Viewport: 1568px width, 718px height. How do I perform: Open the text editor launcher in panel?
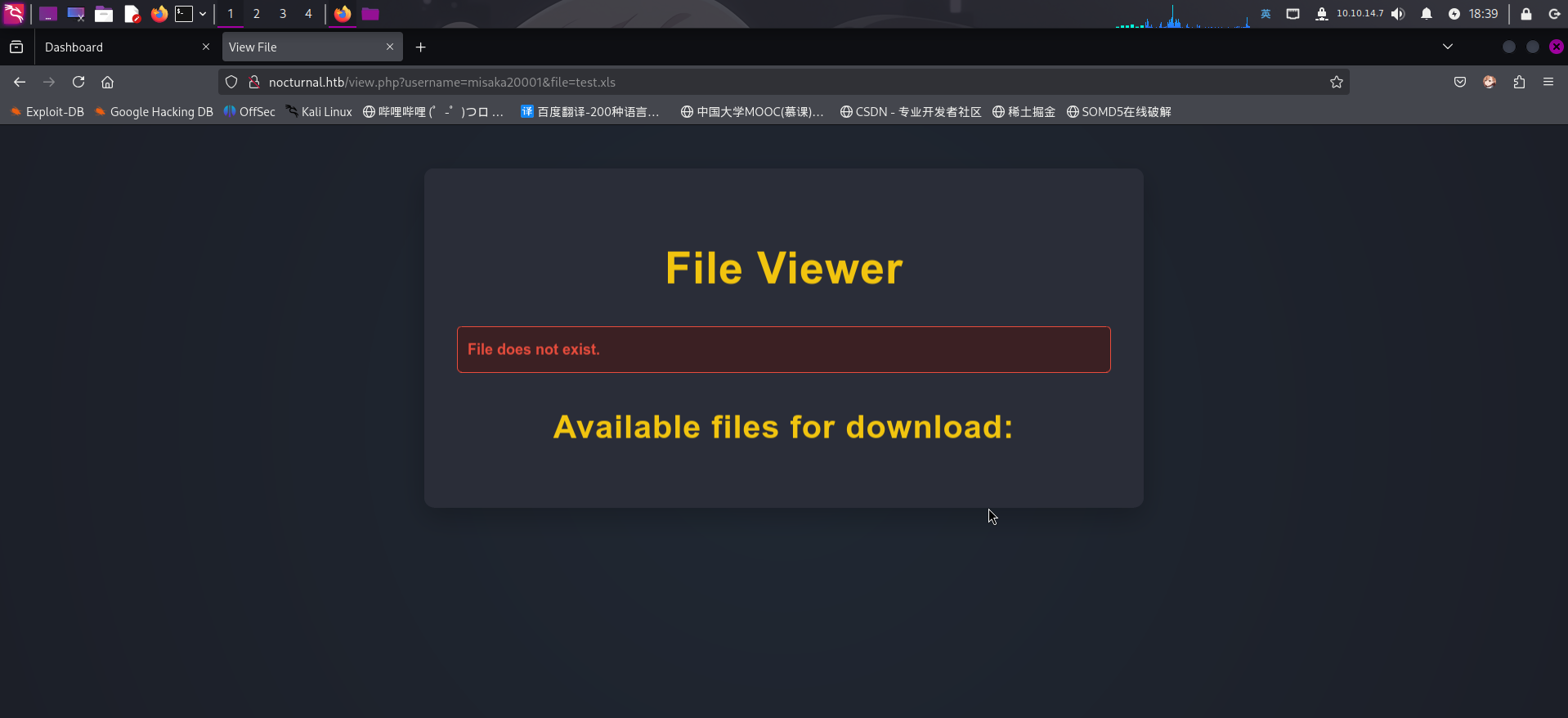(x=132, y=14)
